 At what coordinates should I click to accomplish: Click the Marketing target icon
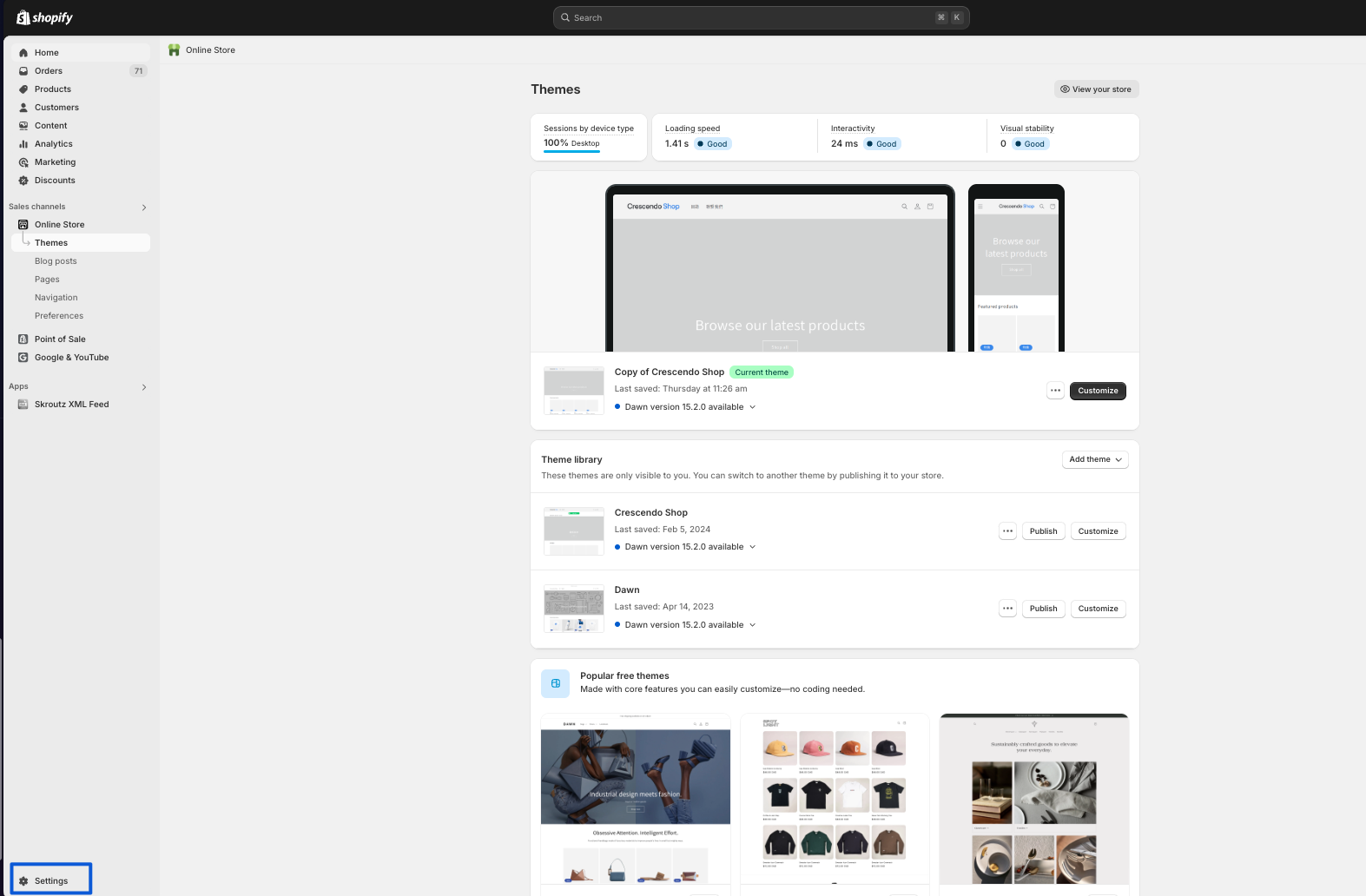(23, 162)
